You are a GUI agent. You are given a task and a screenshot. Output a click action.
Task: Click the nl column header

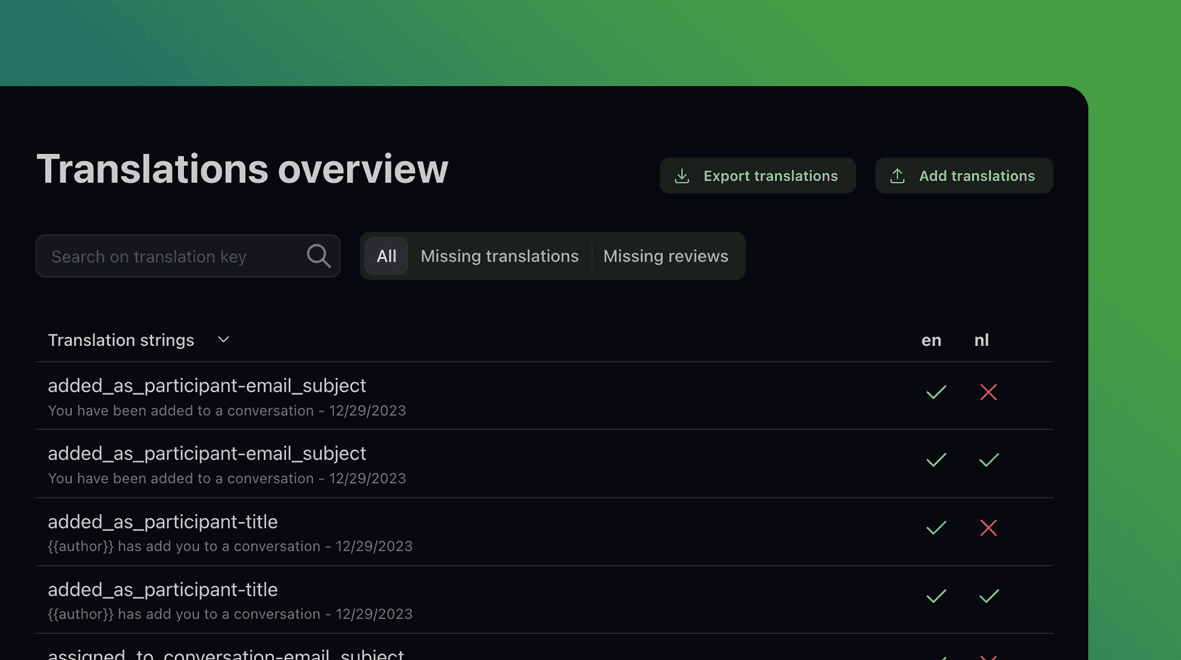click(x=981, y=340)
